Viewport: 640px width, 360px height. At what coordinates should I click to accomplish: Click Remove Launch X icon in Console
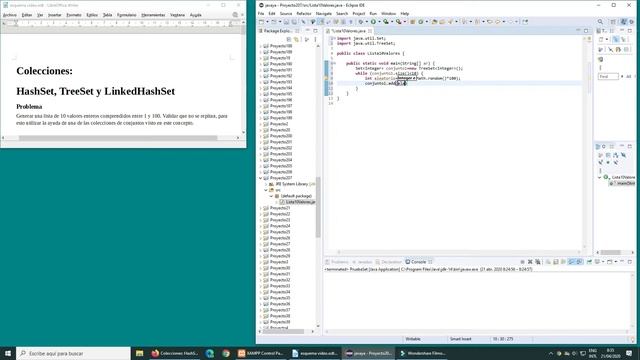coord(530,262)
